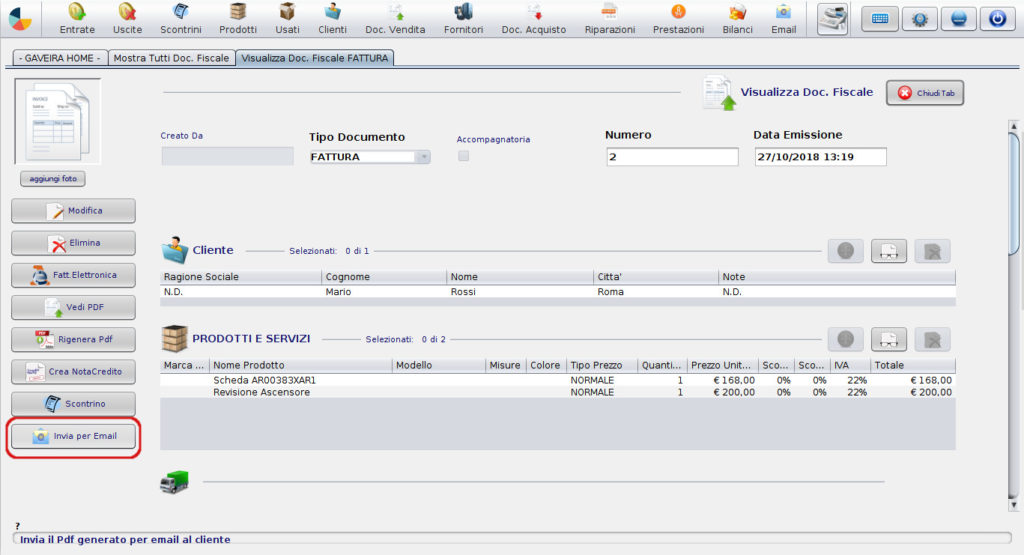Screen dimensions: 1024x555
Task: Click remove icon in Cliente section
Action: 933,251
